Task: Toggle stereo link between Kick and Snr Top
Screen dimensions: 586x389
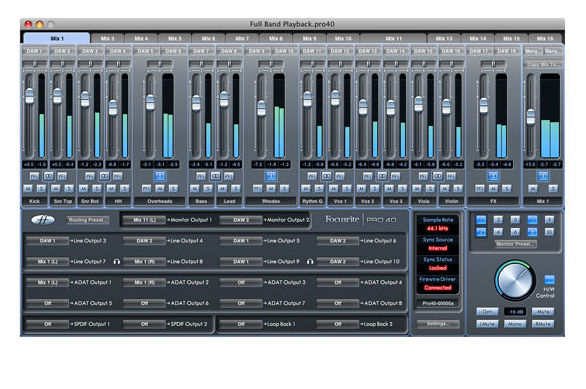Action: 48,176
